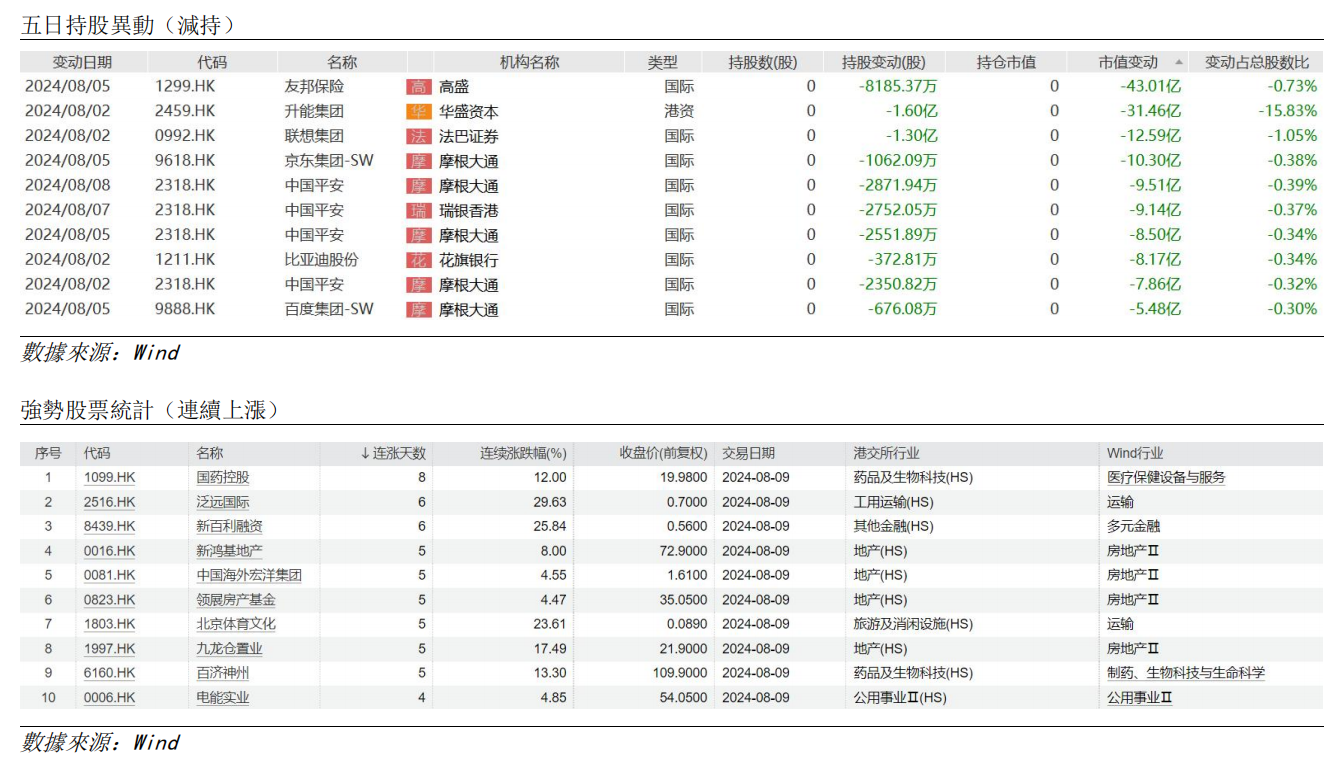
Task: Click the 法 badge next to 法巴证券
Action: (419, 136)
